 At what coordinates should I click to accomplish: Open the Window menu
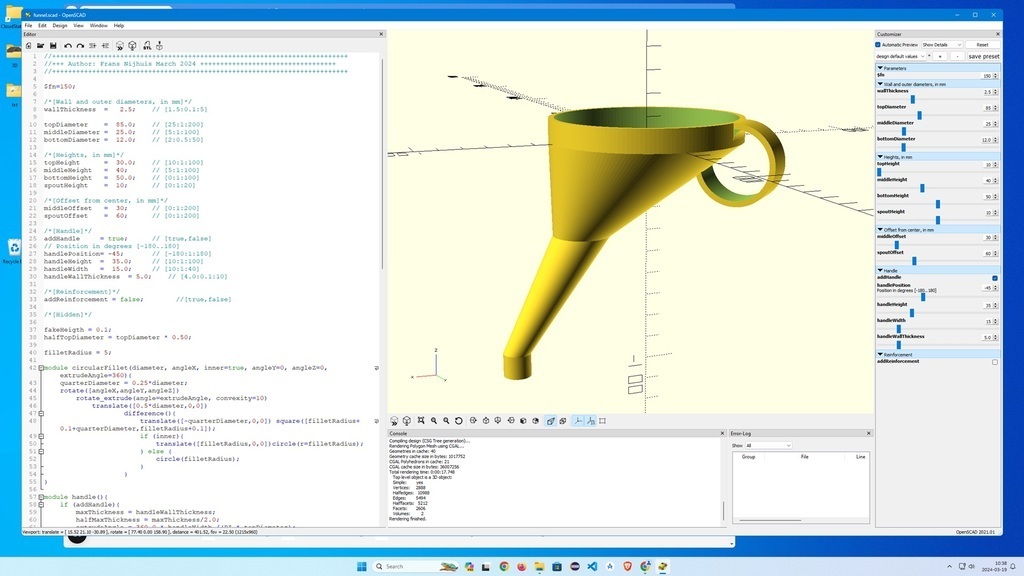tap(99, 25)
